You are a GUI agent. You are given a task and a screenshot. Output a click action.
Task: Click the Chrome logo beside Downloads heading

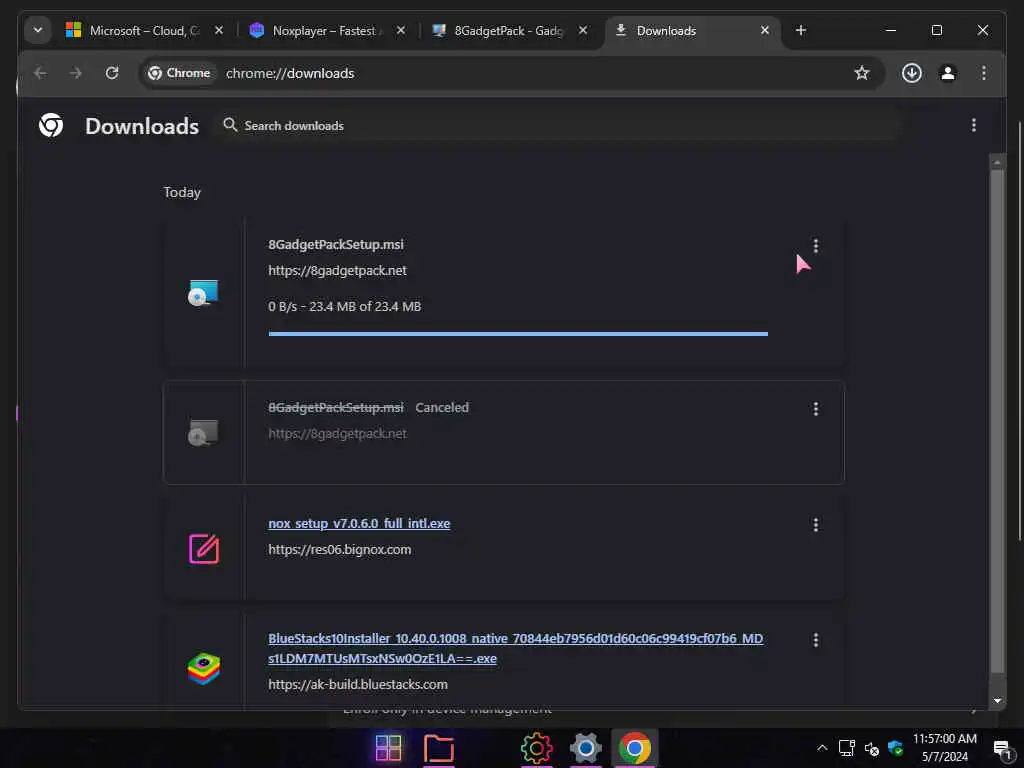coord(51,125)
